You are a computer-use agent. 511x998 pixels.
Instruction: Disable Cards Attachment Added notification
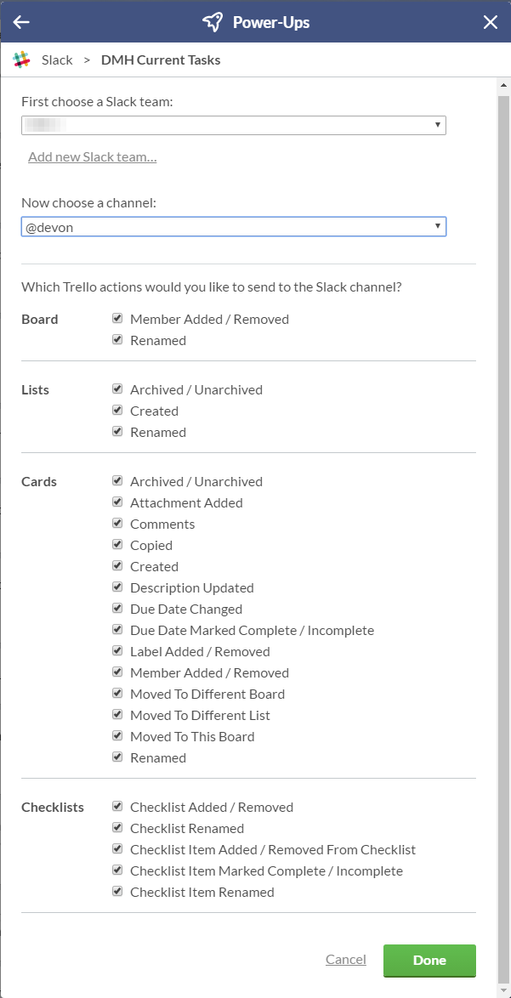tap(117, 502)
